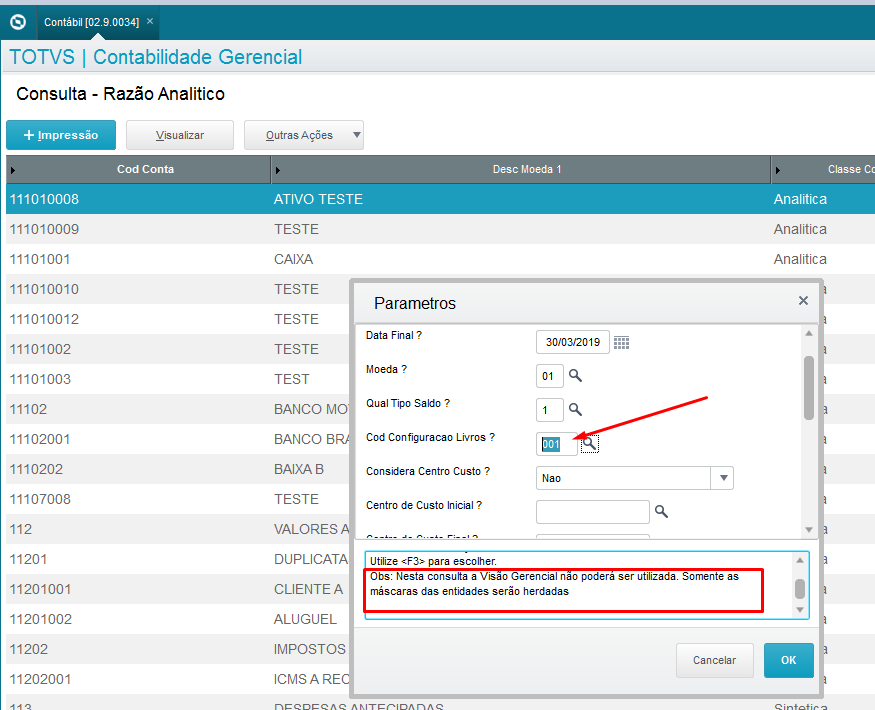The height and width of the screenshot is (710, 875).
Task: Select account row 1110202 BAIXA B
Action: click(x=179, y=469)
